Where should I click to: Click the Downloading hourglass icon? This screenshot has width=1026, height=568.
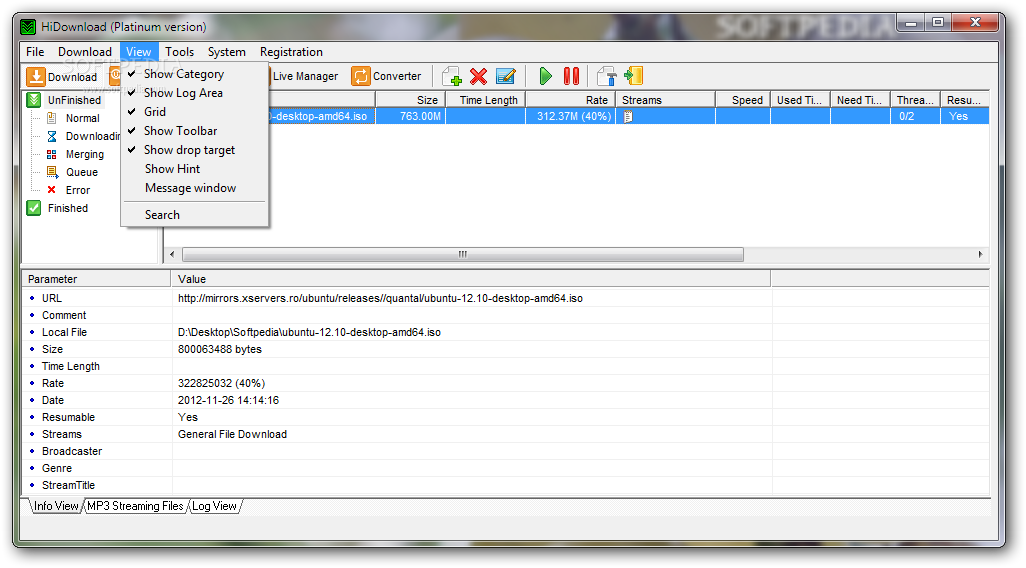tap(52, 136)
